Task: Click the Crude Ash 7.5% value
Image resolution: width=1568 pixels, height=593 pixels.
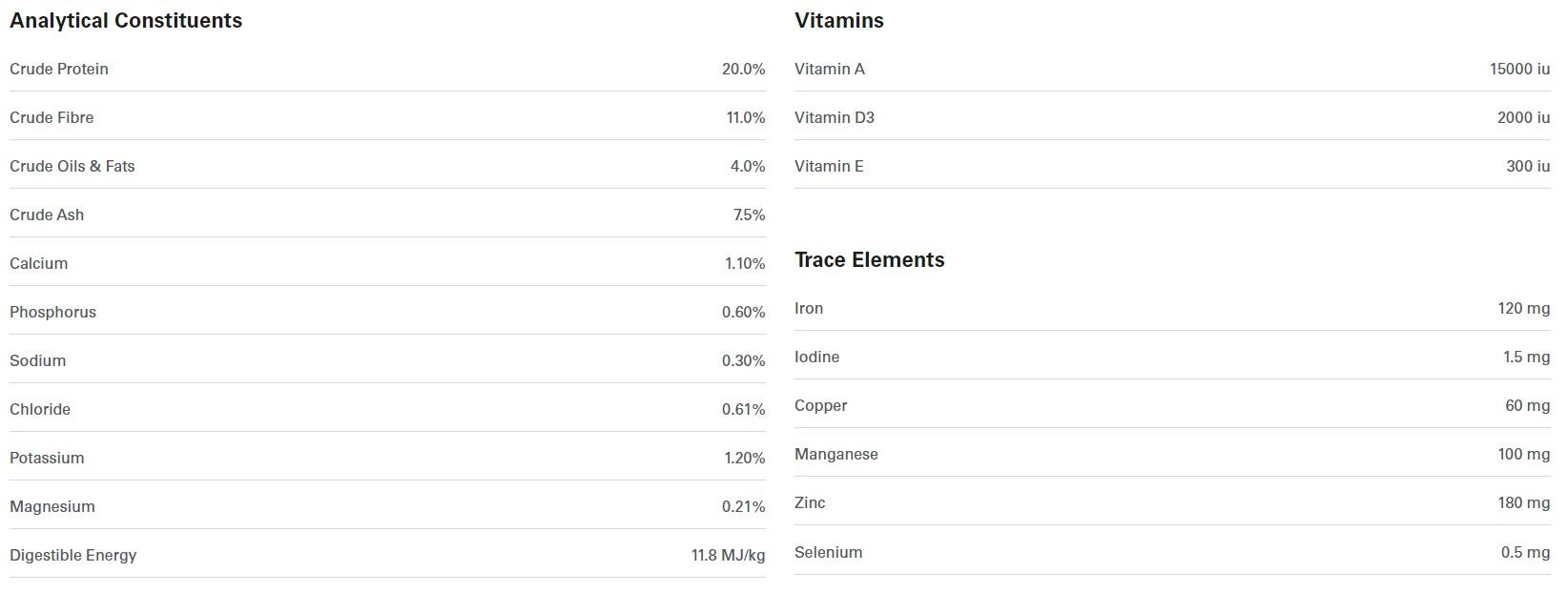Action: 749,215
